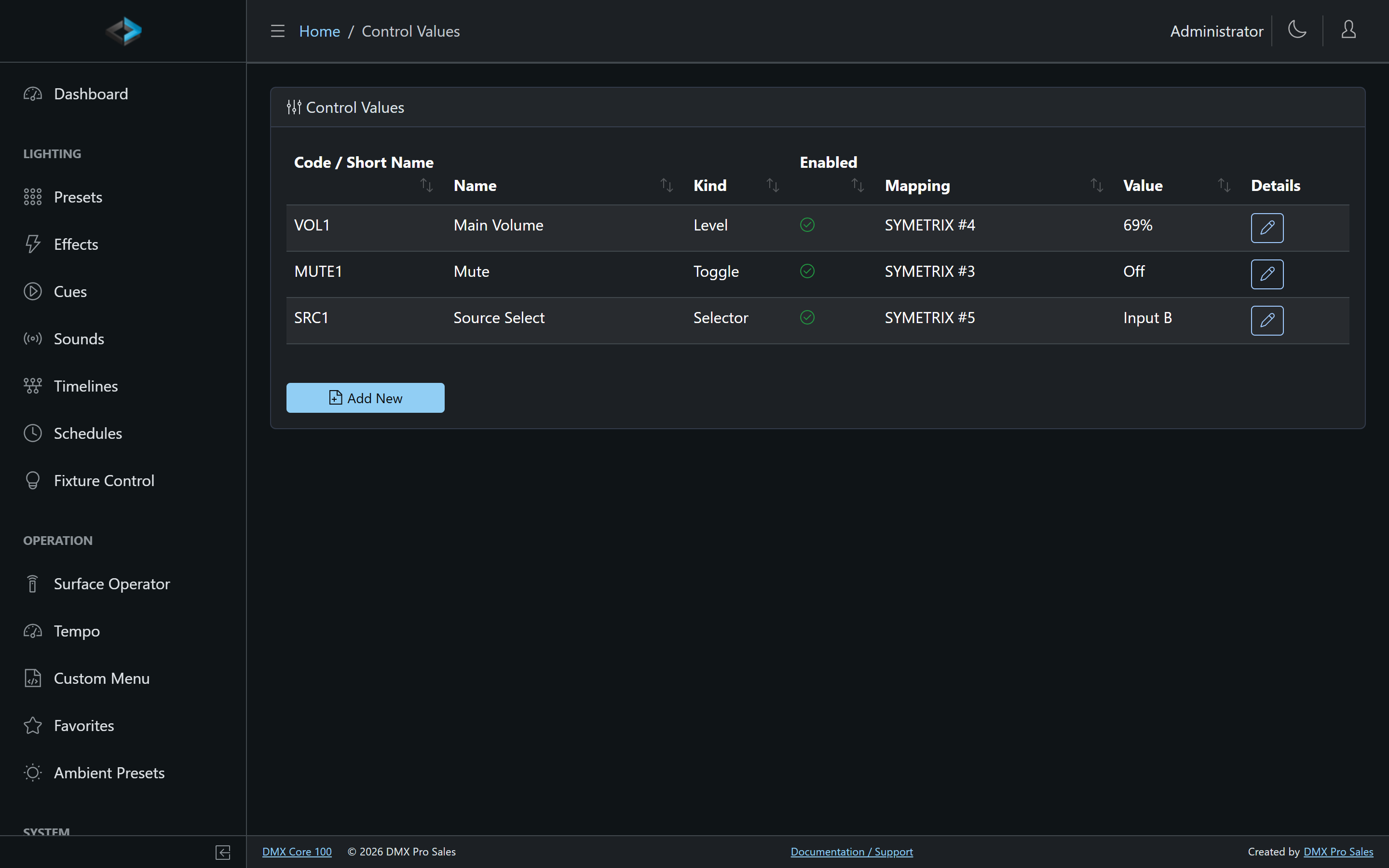Collapse sidebar with the bottom arrow icon
Image resolution: width=1389 pixels, height=868 pixels.
click(223, 853)
